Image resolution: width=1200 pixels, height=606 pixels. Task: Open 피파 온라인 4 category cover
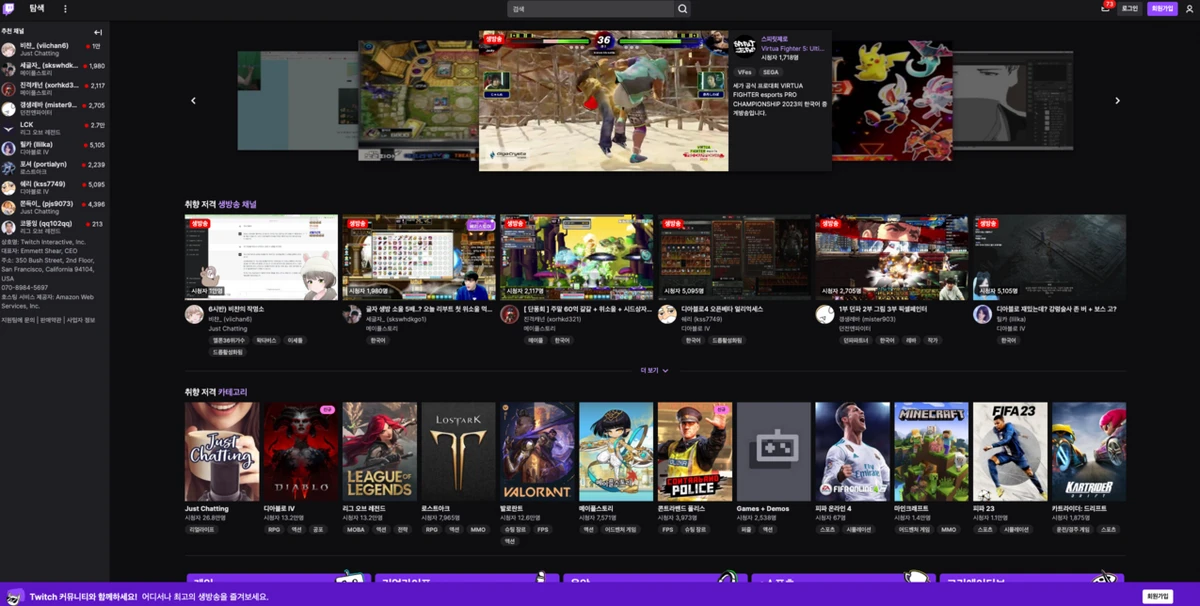point(853,451)
